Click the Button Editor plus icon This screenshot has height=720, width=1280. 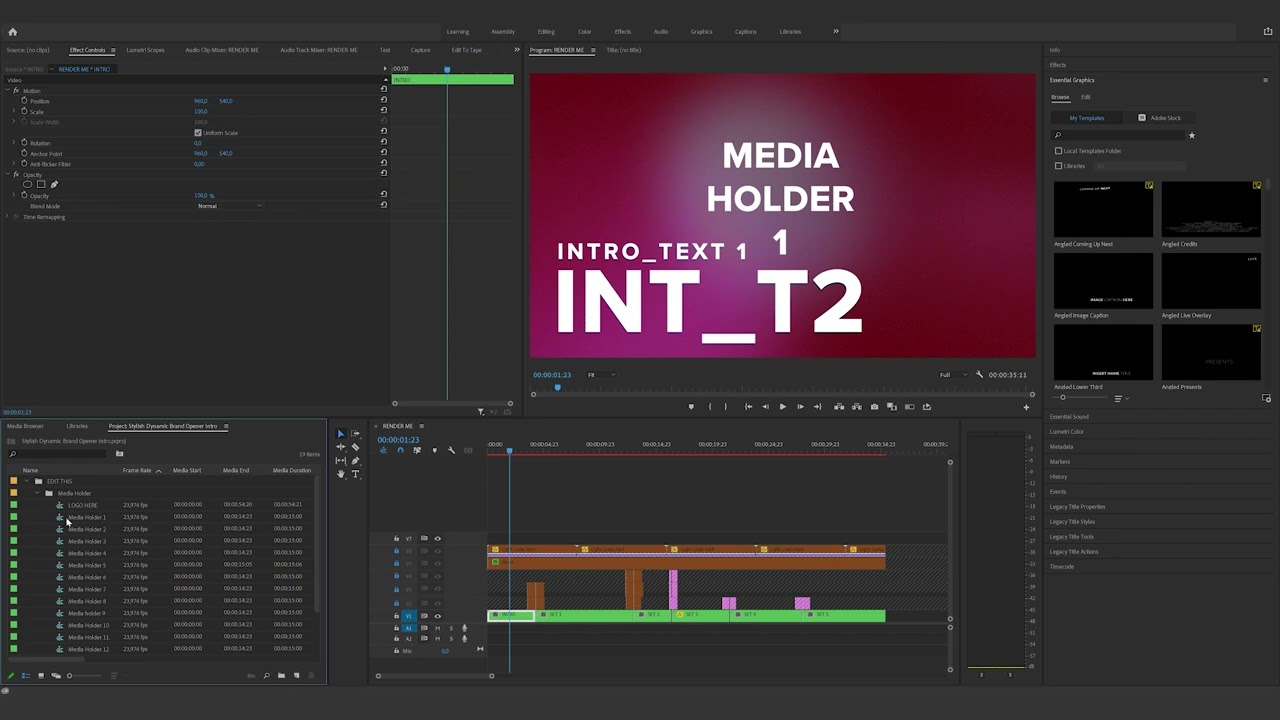pyautogui.click(x=1026, y=407)
